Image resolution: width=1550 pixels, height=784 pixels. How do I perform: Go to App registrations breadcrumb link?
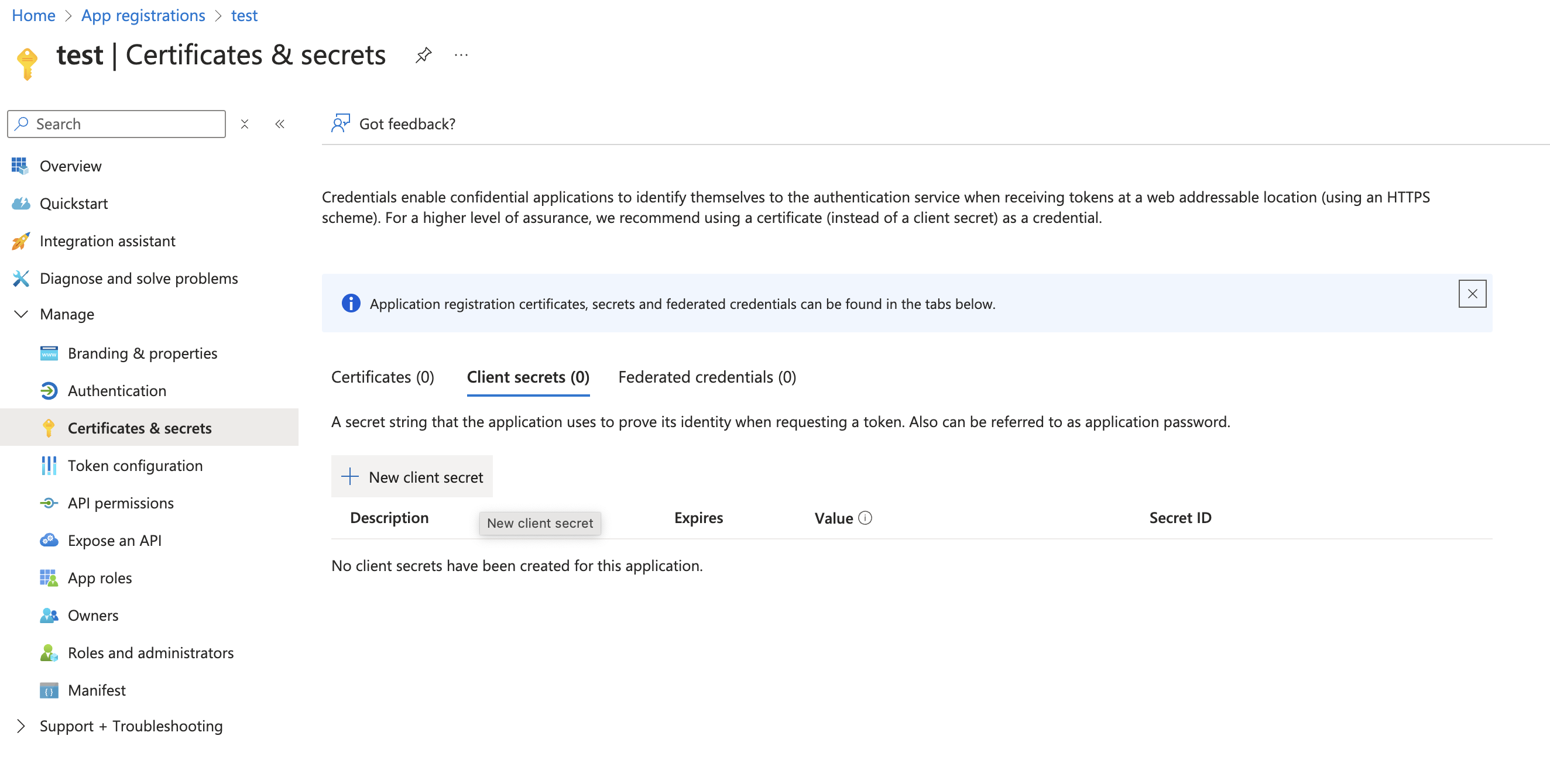point(143,15)
